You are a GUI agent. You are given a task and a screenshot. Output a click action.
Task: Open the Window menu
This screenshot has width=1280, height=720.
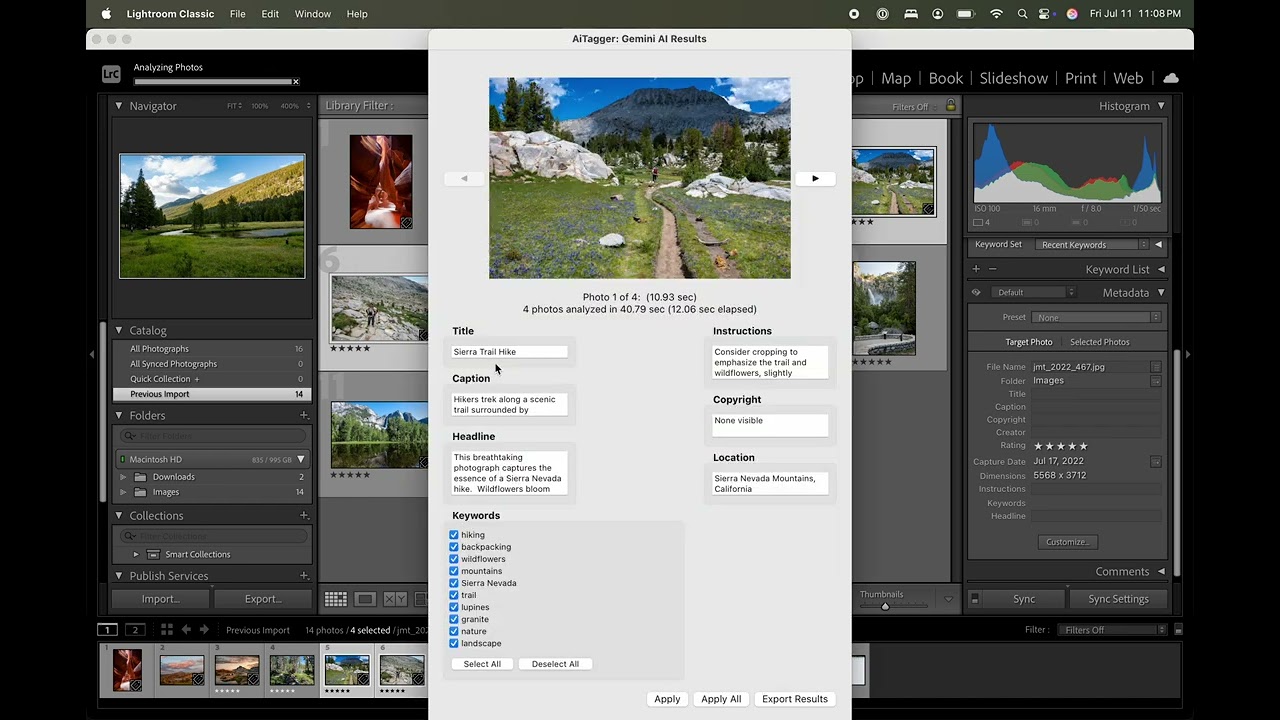312,14
